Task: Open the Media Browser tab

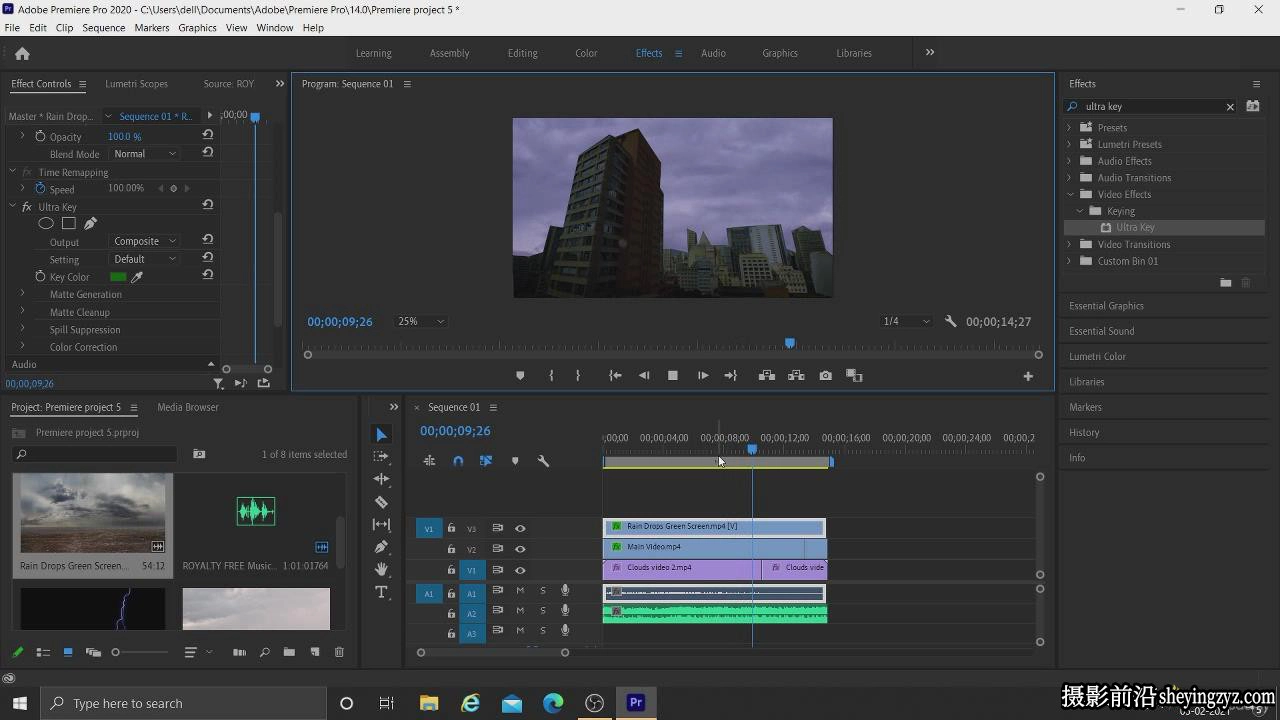Action: point(188,407)
